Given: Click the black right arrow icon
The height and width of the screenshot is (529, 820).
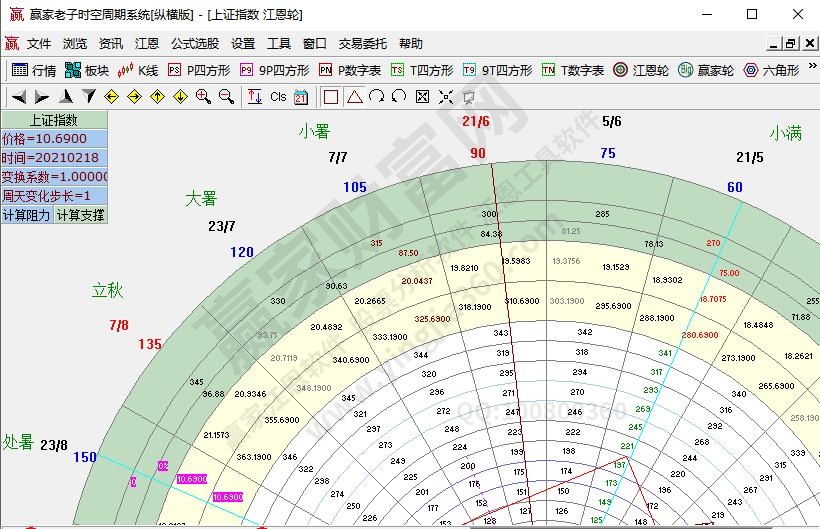Looking at the screenshot, I should pyautogui.click(x=41, y=97).
